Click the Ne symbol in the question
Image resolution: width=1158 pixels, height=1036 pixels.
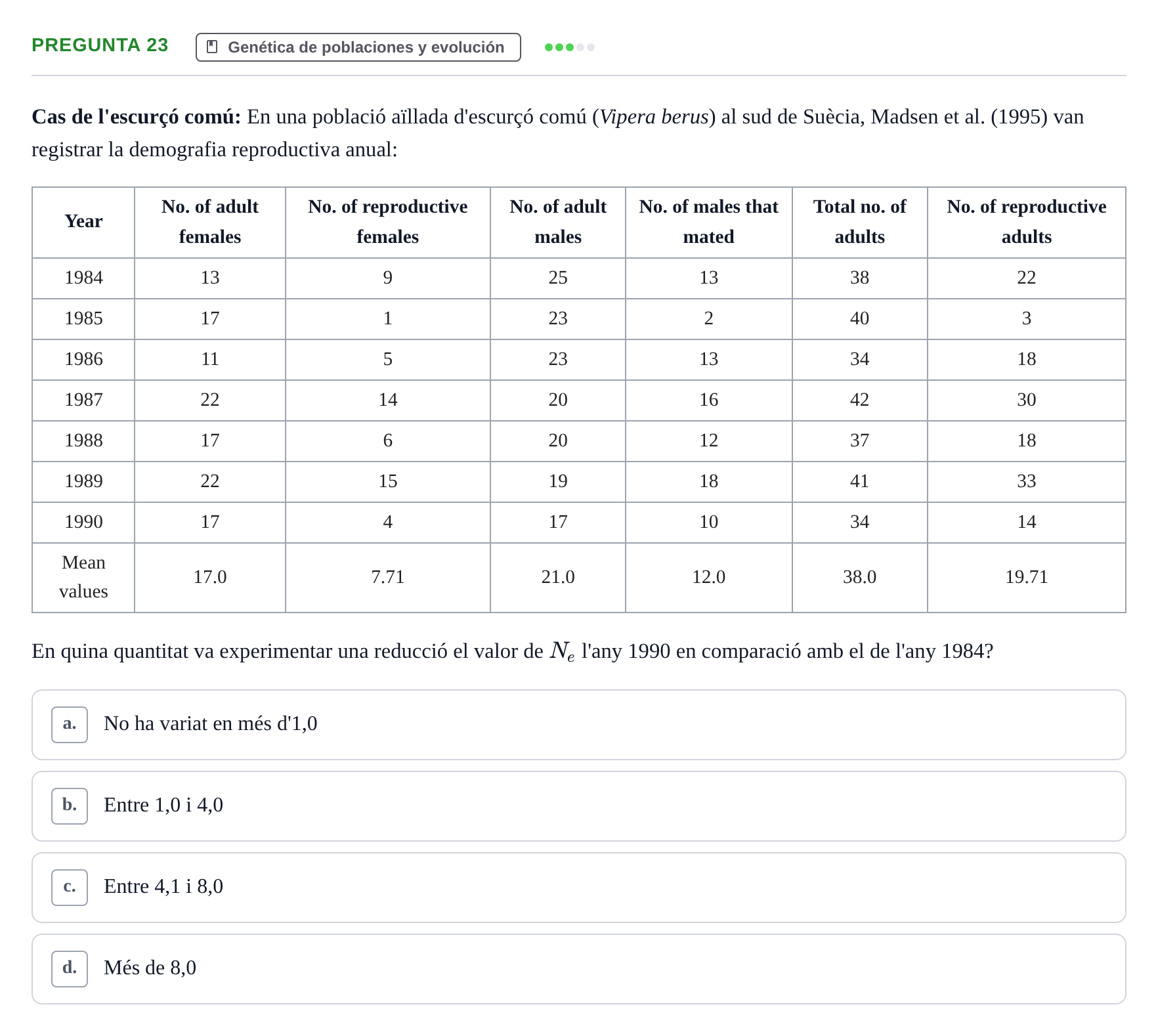562,651
